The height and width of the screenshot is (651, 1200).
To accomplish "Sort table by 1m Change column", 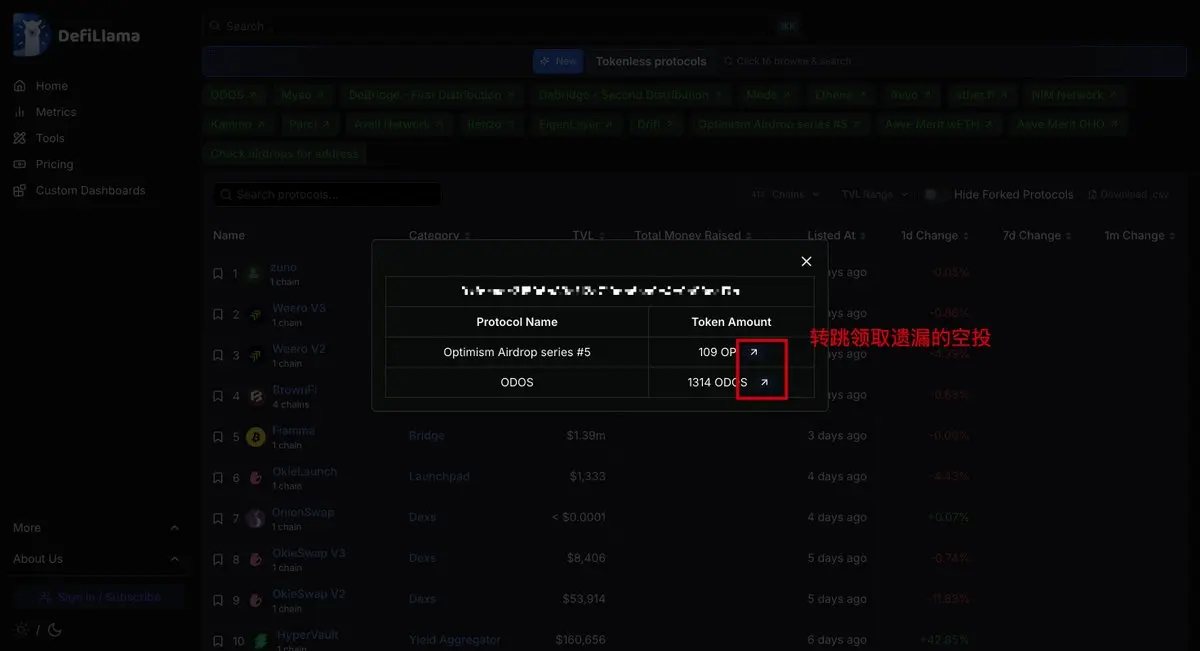I will point(1139,236).
